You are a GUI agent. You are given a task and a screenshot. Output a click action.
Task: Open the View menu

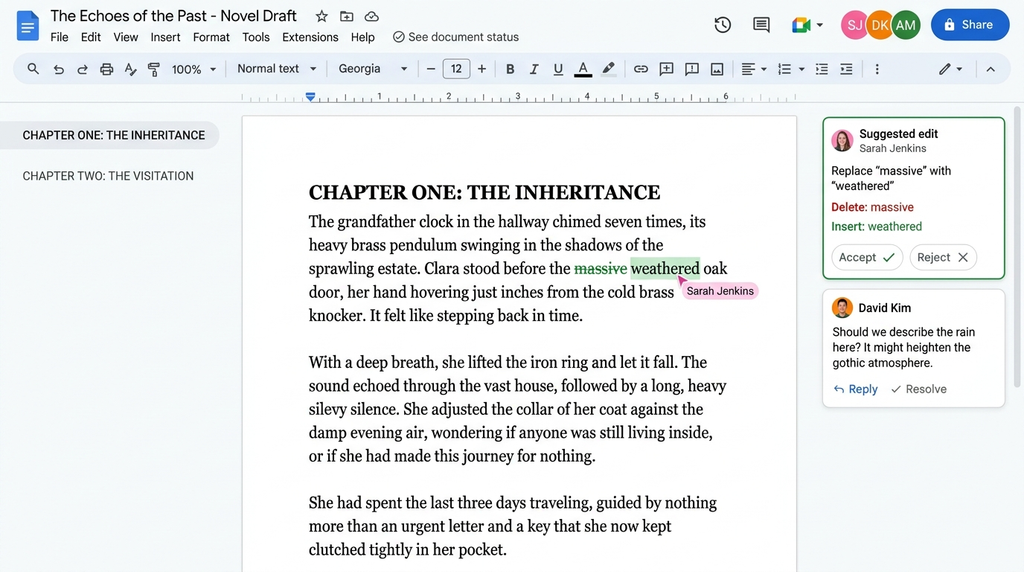(125, 37)
